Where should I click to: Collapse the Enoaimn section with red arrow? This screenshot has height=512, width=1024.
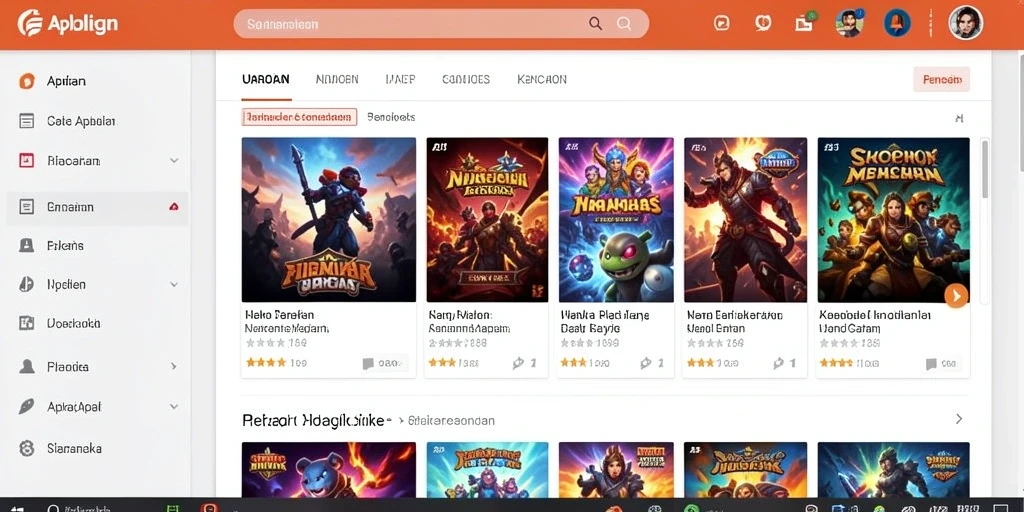(174, 207)
